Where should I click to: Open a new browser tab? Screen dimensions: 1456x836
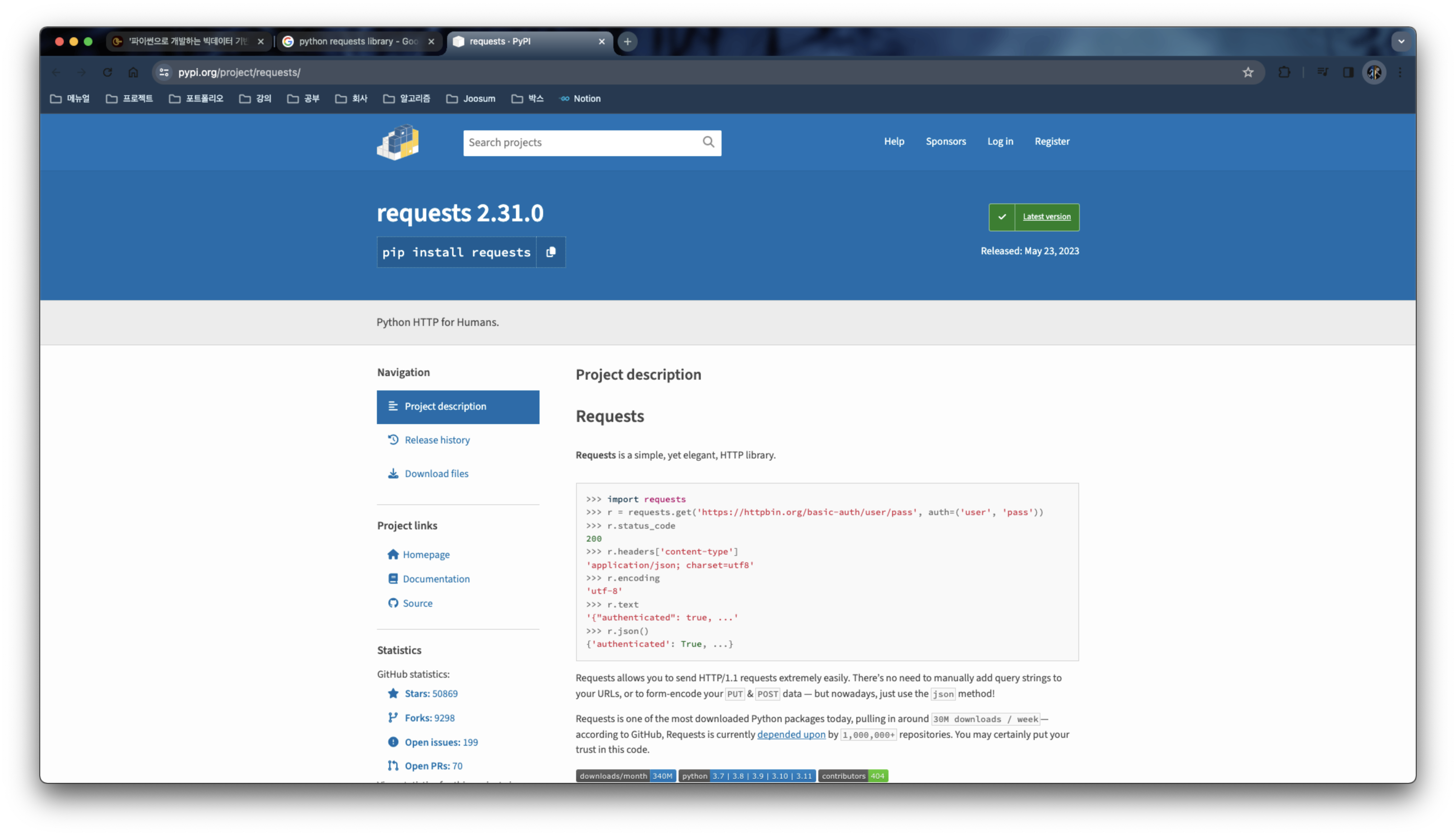[628, 41]
